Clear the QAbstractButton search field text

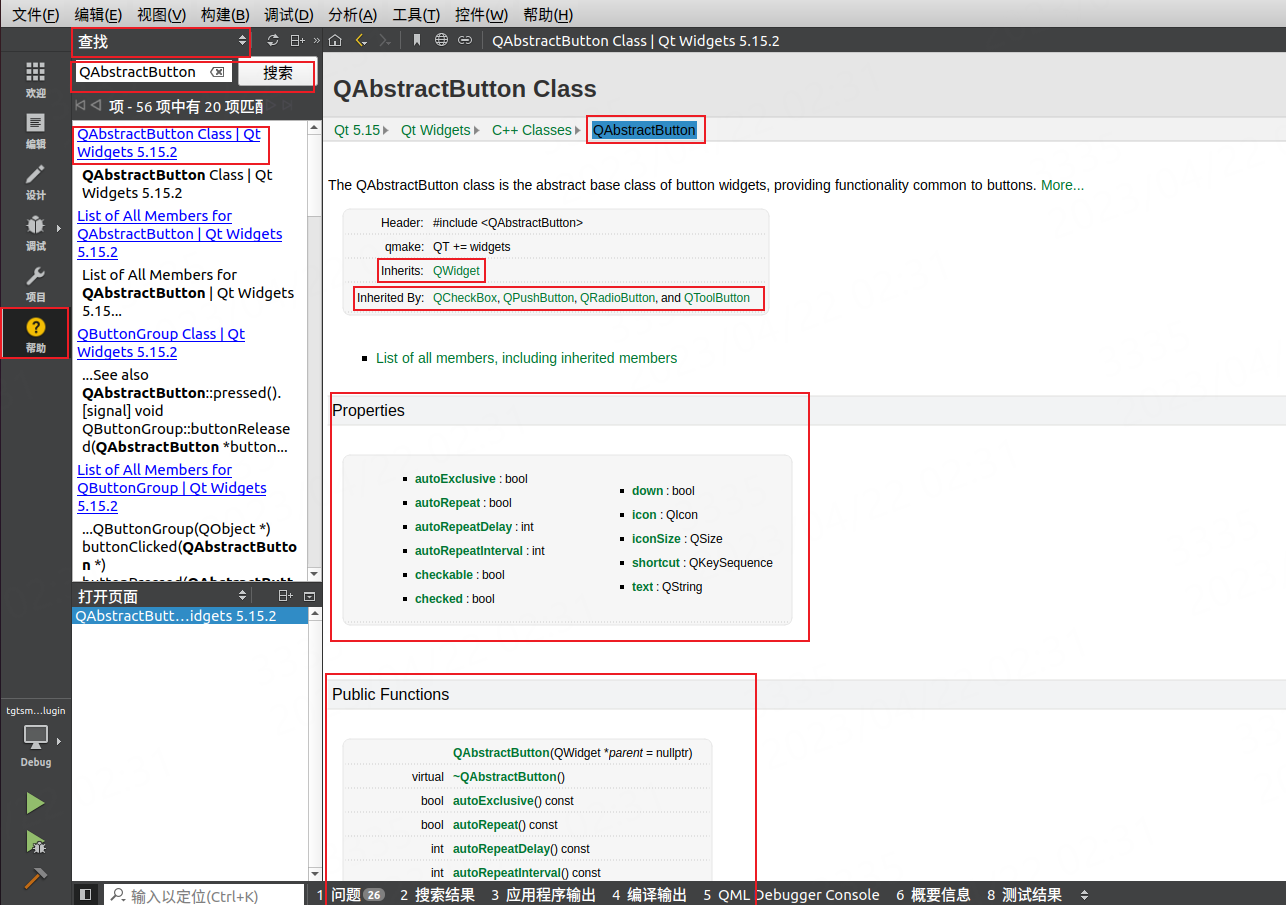[x=217, y=72]
